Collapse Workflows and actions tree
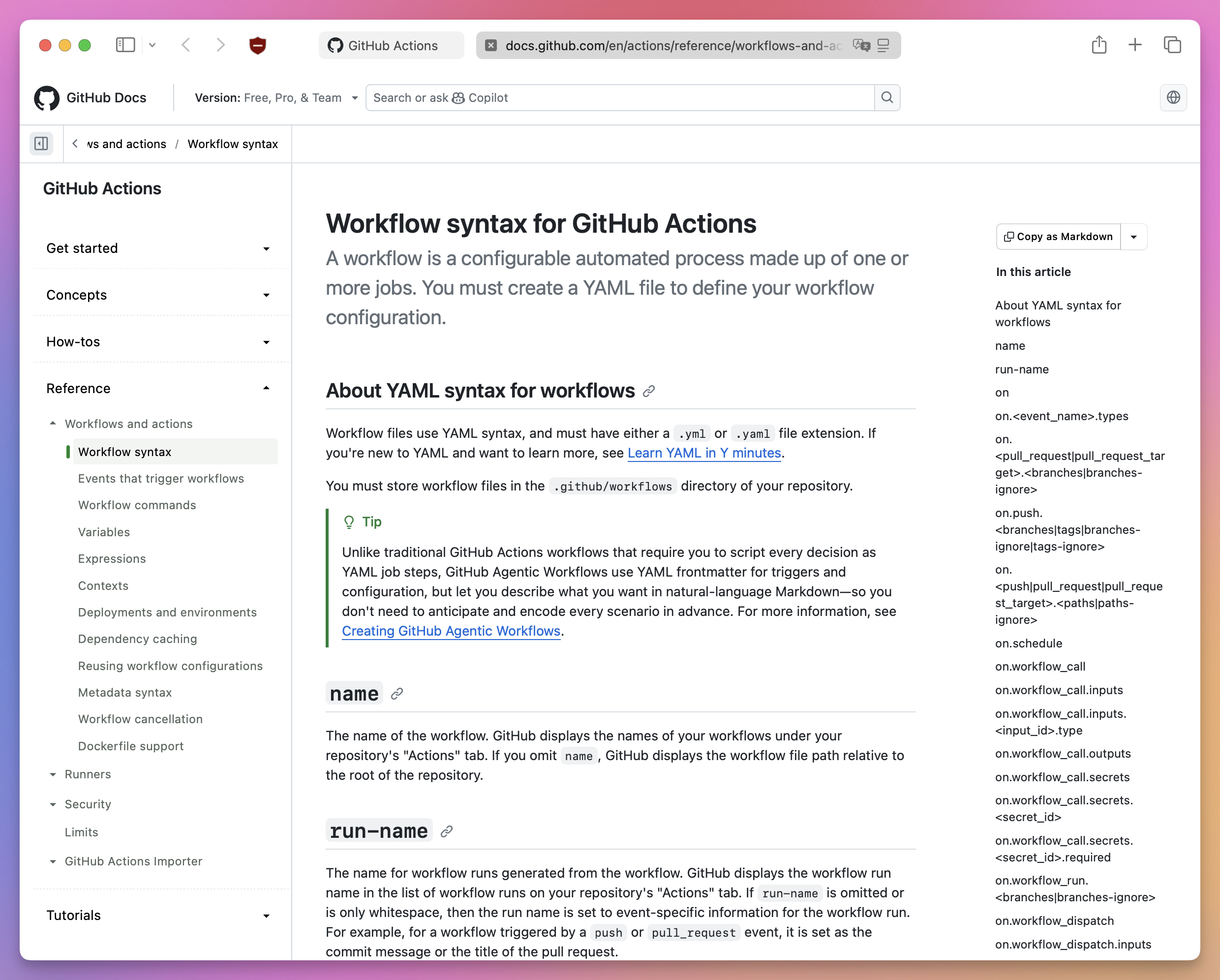 tap(121, 424)
